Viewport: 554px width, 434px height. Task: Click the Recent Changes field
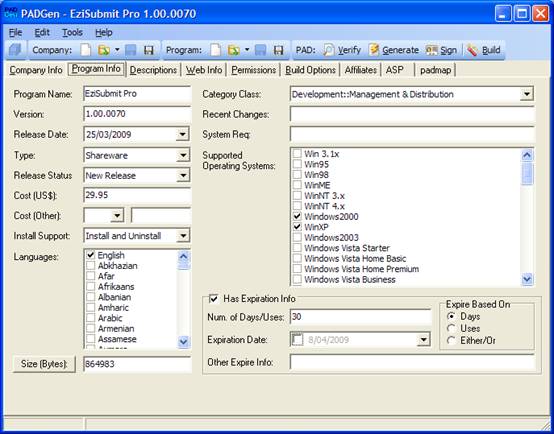[412, 114]
